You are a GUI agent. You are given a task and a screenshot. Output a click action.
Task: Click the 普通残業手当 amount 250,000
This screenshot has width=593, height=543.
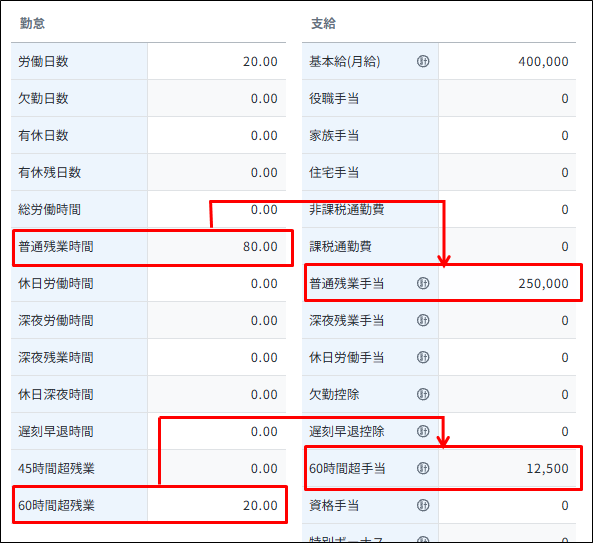click(543, 284)
